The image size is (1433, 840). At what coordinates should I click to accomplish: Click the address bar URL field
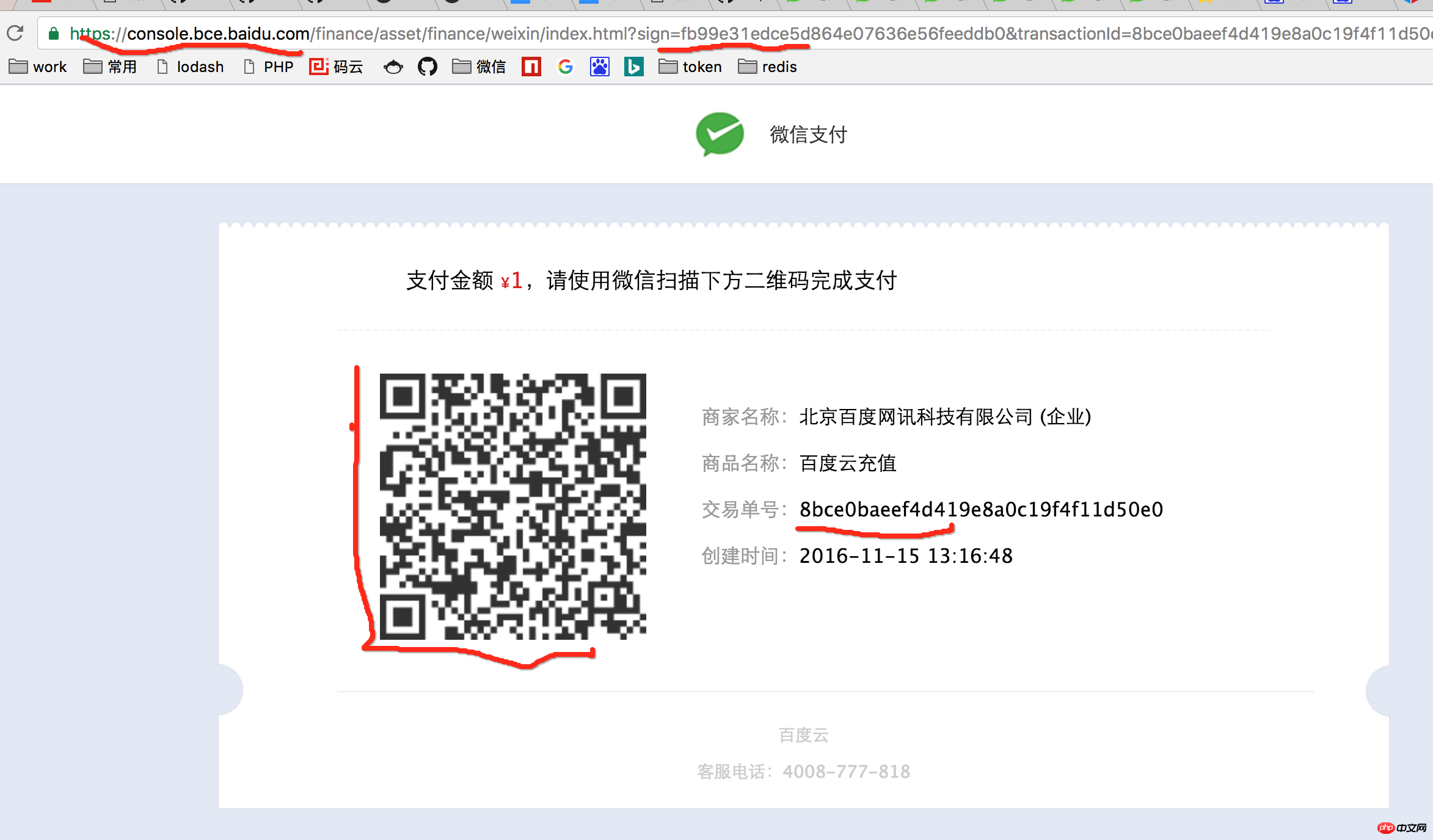(733, 34)
